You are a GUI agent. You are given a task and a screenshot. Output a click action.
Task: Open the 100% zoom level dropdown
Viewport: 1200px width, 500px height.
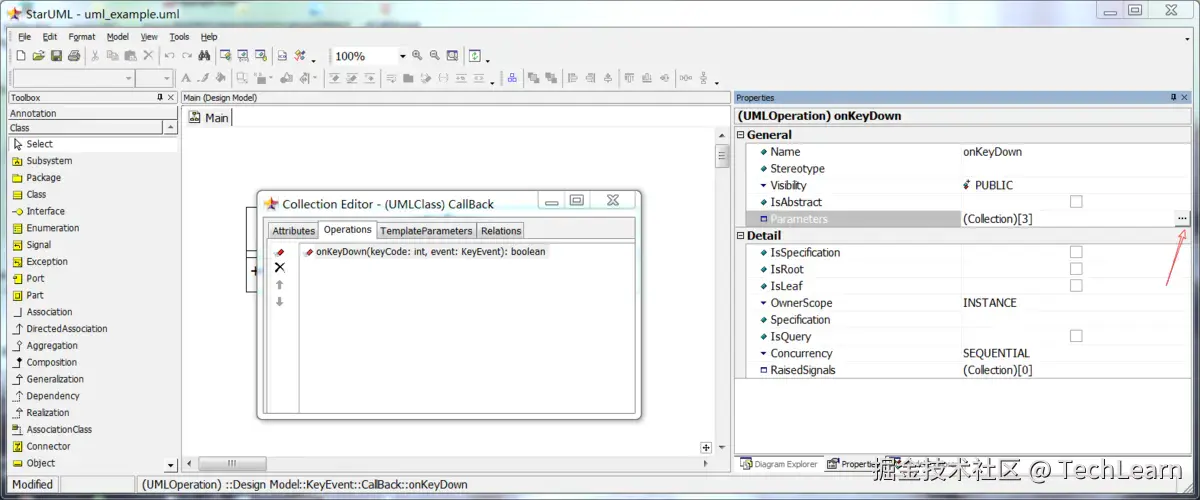pos(402,56)
